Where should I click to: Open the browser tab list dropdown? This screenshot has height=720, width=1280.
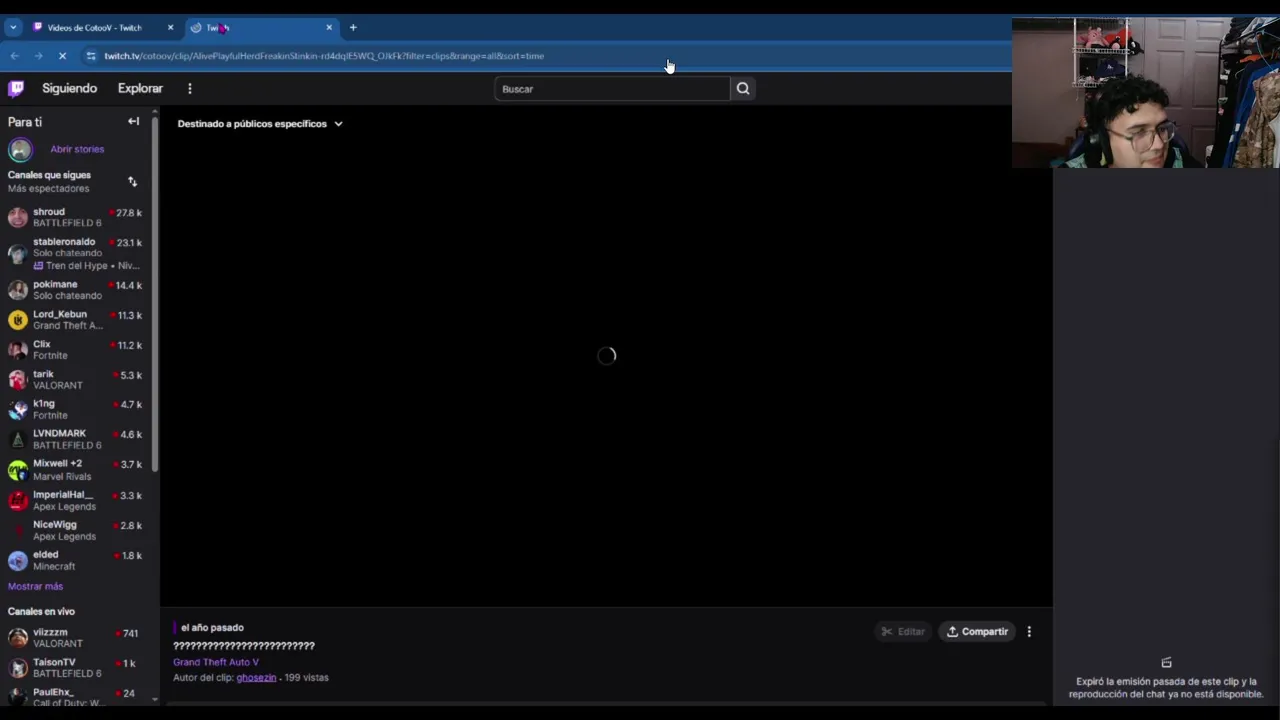coord(13,27)
